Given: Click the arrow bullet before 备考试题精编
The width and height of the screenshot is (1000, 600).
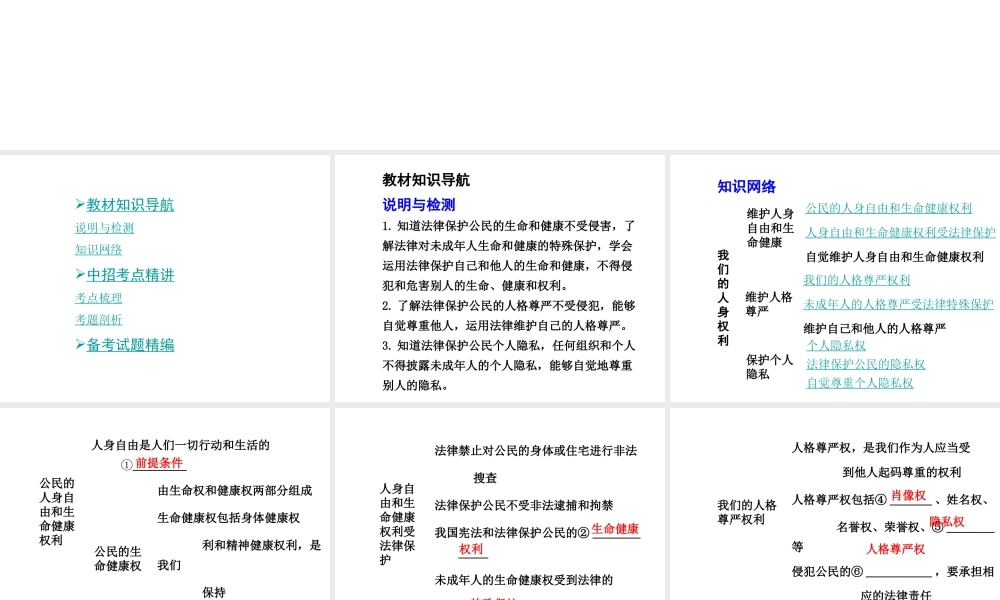Looking at the screenshot, I should click(x=80, y=344).
